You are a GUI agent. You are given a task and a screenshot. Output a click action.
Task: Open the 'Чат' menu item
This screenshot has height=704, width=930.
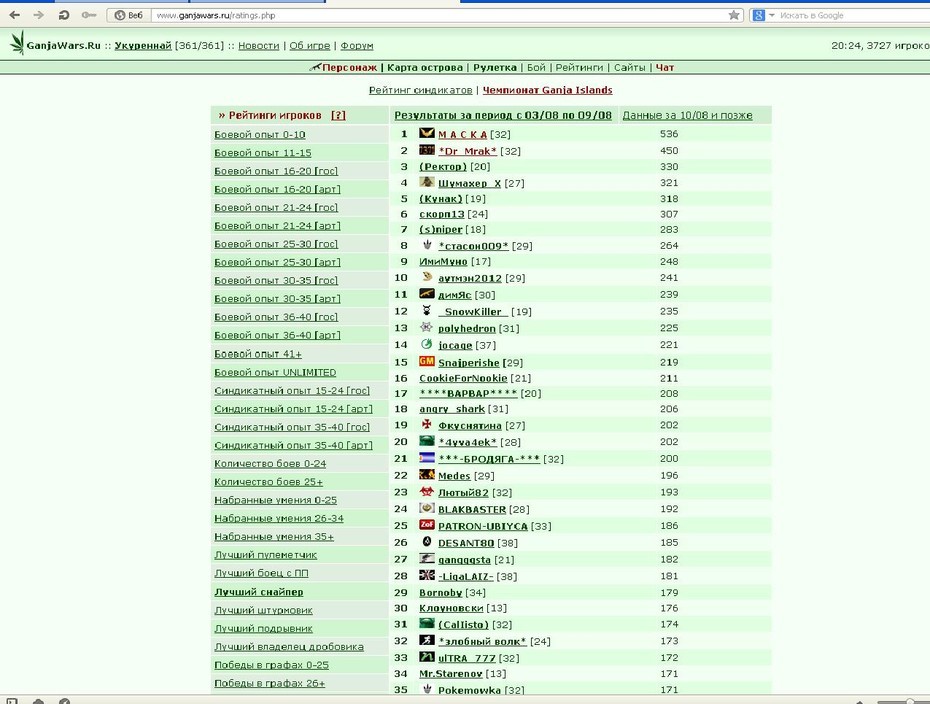(665, 68)
